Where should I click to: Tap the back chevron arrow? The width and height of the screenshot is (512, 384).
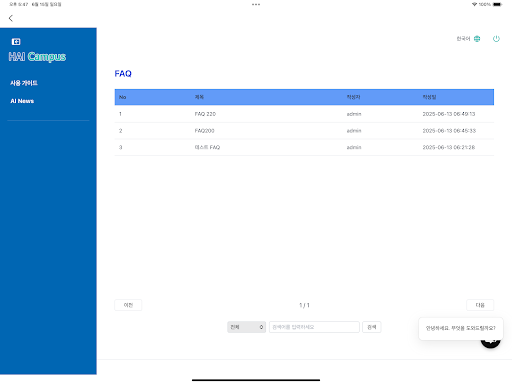(11, 18)
